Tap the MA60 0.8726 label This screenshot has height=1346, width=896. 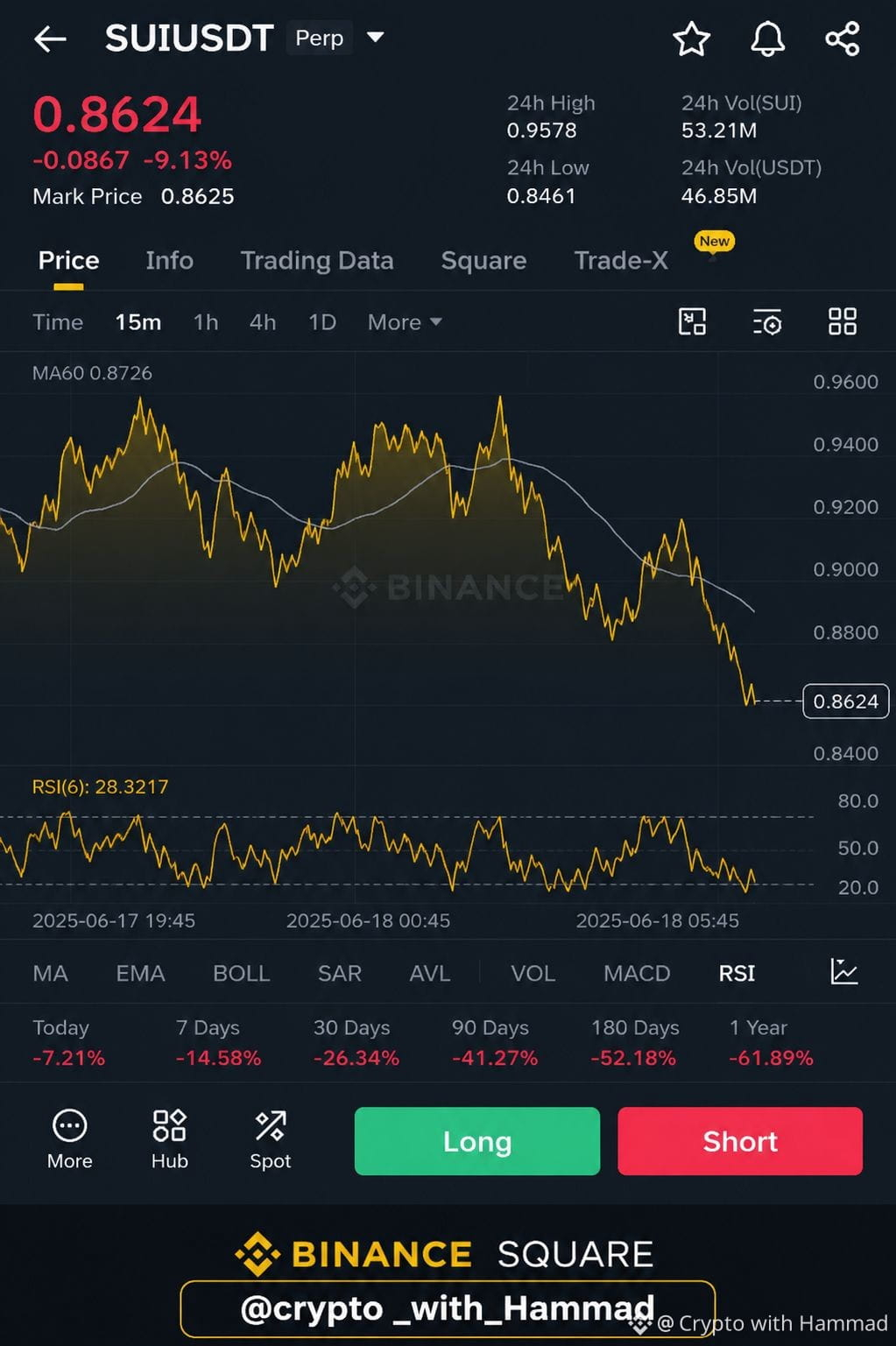click(x=92, y=373)
